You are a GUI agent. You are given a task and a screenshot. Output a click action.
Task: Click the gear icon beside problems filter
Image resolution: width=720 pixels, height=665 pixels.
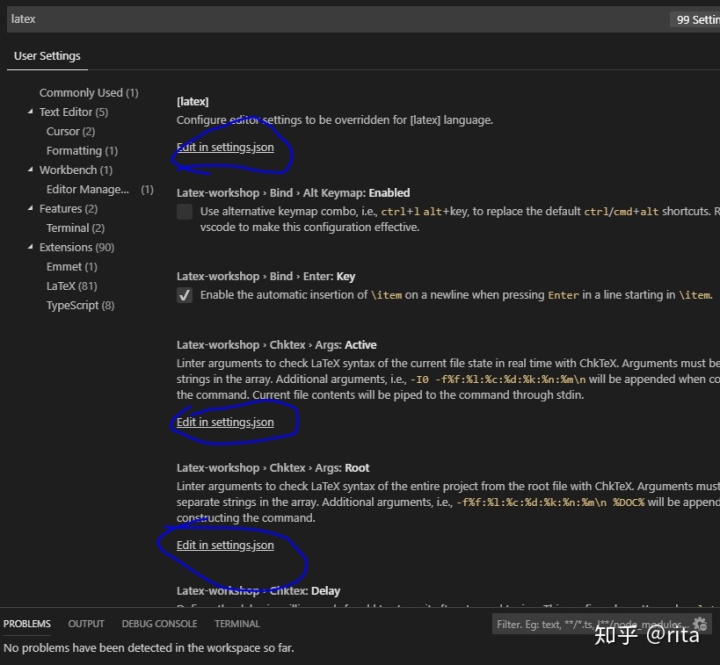coord(700,624)
